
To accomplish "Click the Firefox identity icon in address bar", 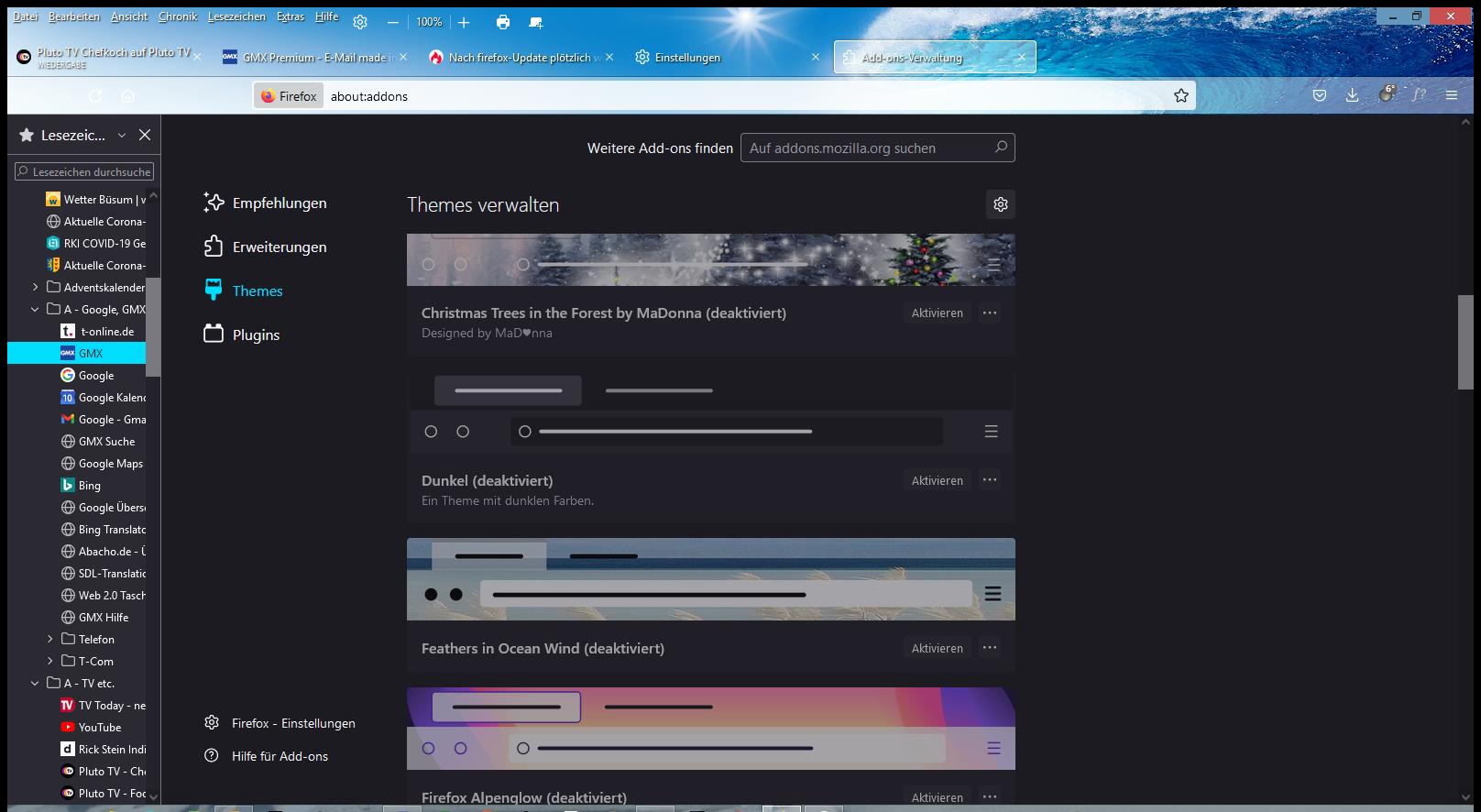I will tap(289, 95).
